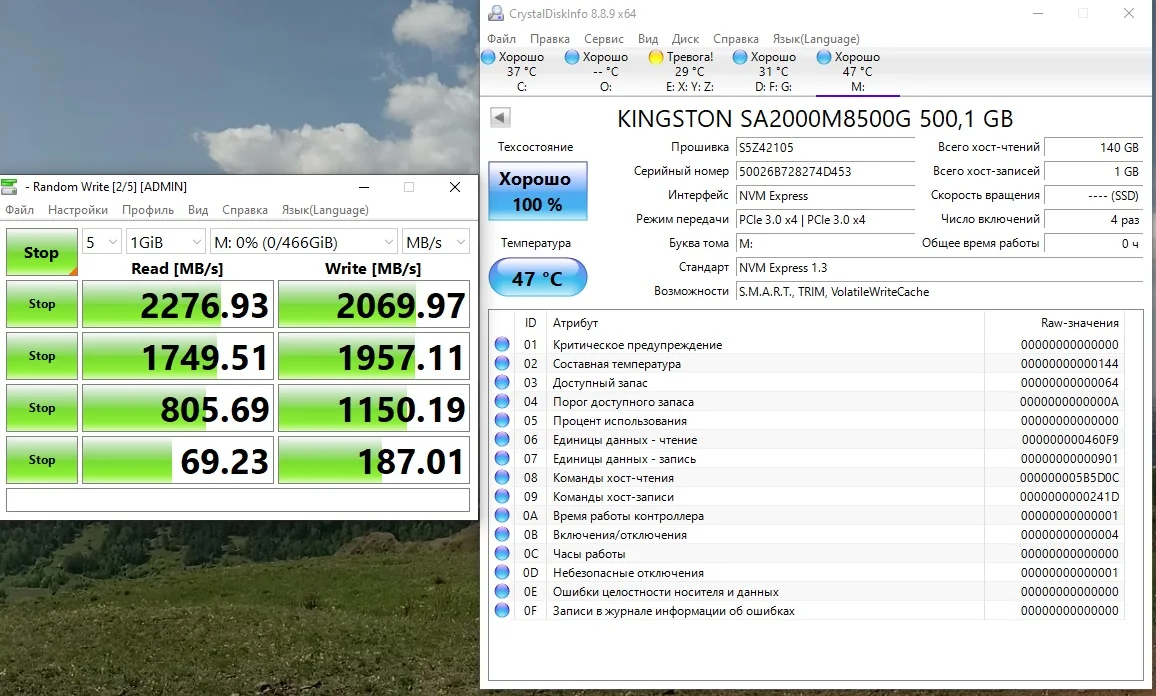Click status orb for 0B Включения/отключения
Viewport: 1156px width, 696px height.
[502, 535]
